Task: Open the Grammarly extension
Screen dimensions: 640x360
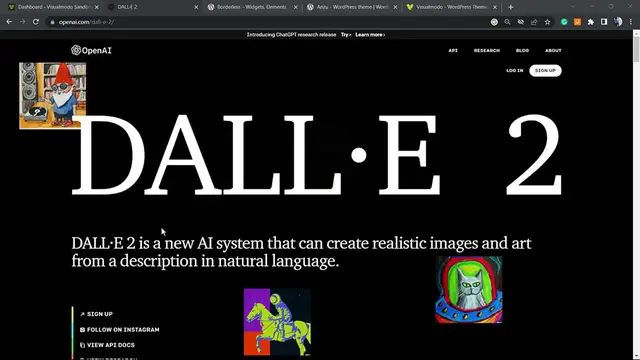Action: (564, 22)
